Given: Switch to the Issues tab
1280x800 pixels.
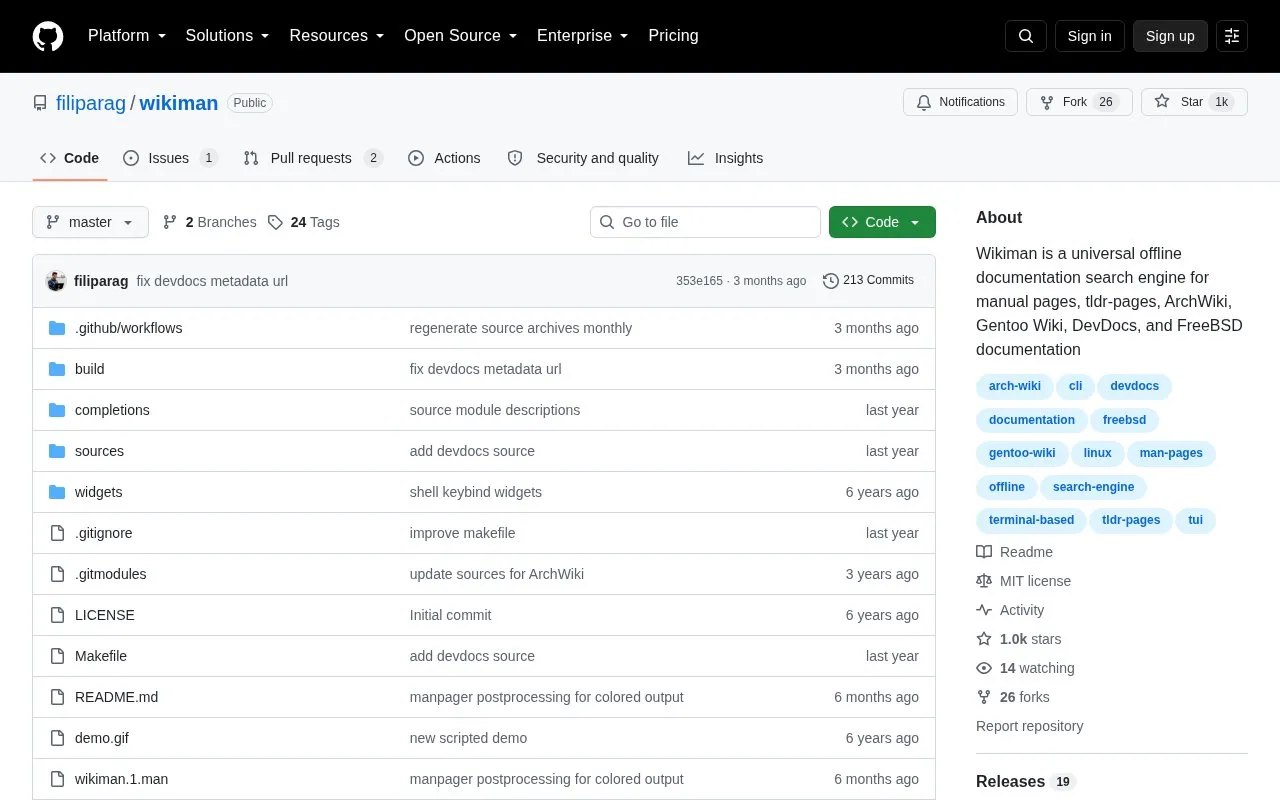Looking at the screenshot, I should [170, 158].
